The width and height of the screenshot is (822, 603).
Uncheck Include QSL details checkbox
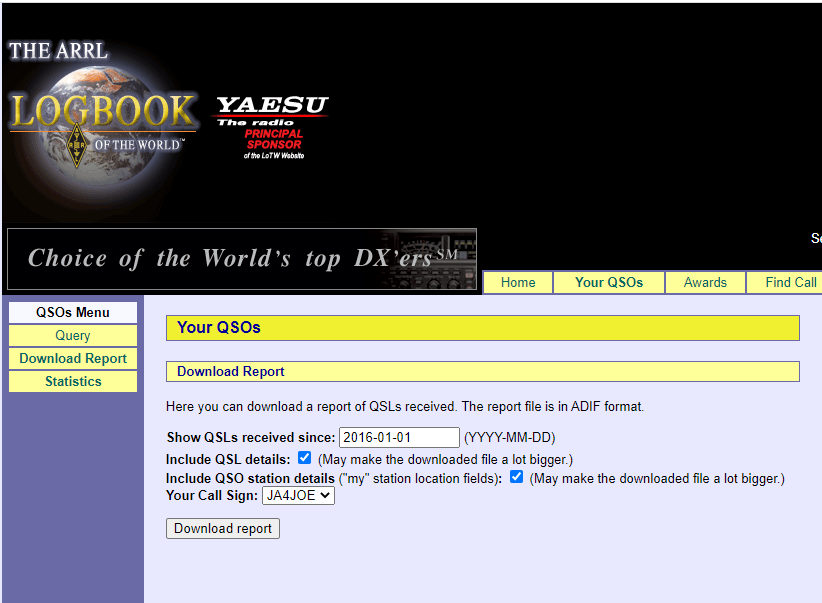coord(305,458)
